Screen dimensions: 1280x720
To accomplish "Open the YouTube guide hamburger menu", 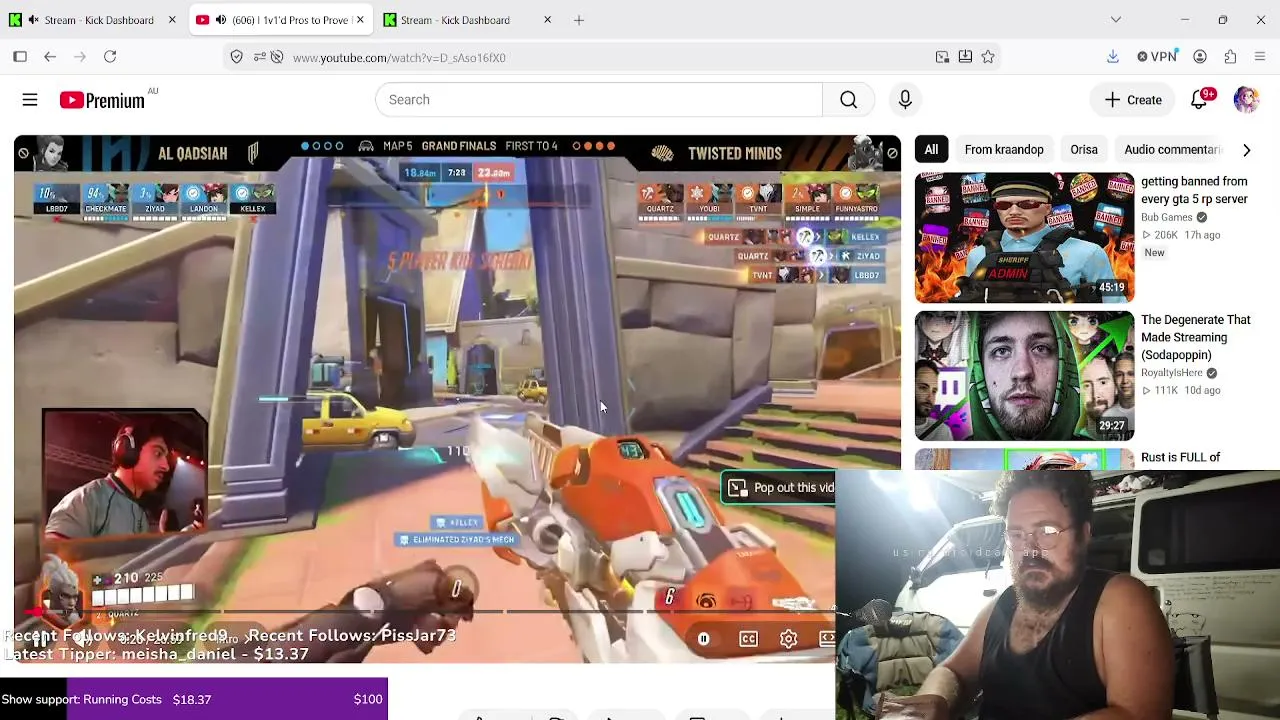I will tap(30, 100).
